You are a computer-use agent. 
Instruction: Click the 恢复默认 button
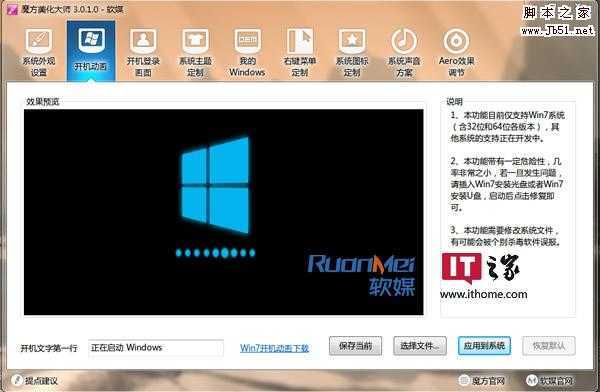[549, 346]
